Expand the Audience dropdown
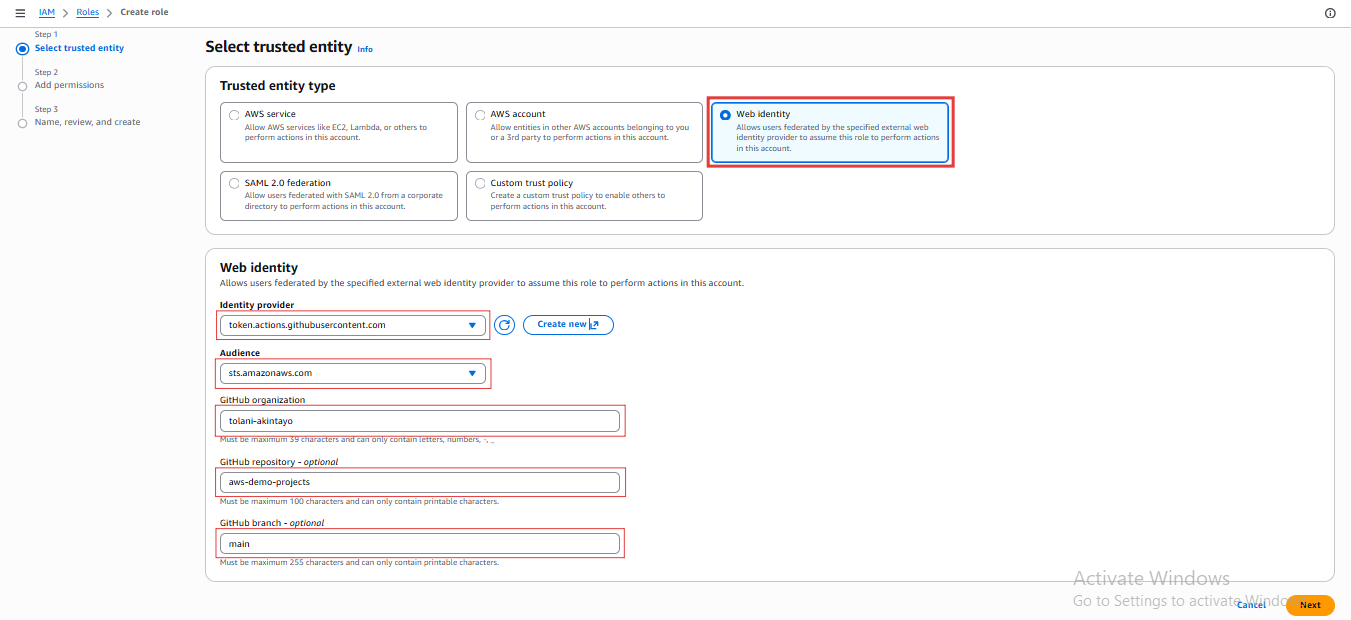Viewport: 1351px width, 620px height. (353, 372)
